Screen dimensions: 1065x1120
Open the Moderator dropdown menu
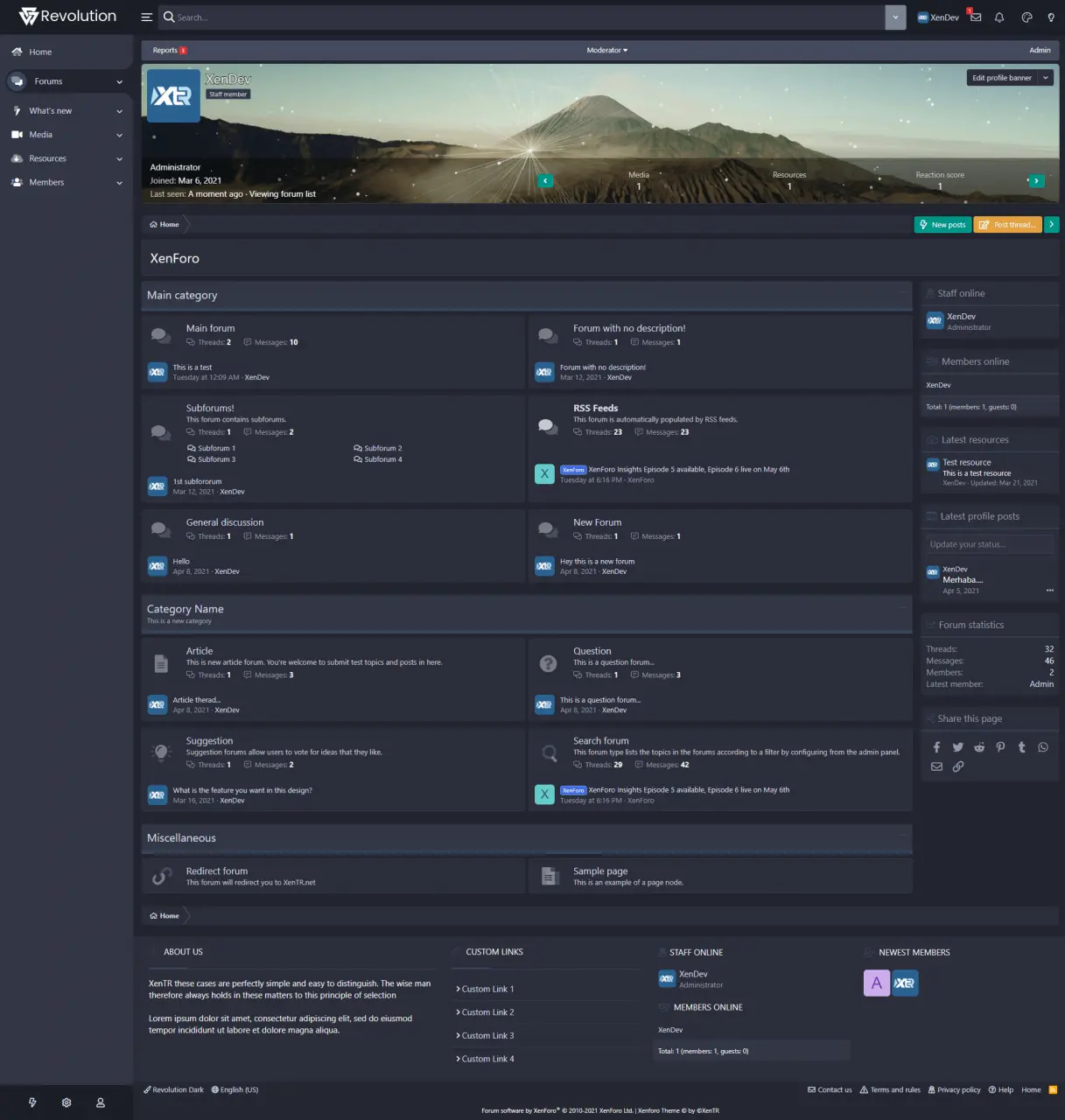[606, 51]
